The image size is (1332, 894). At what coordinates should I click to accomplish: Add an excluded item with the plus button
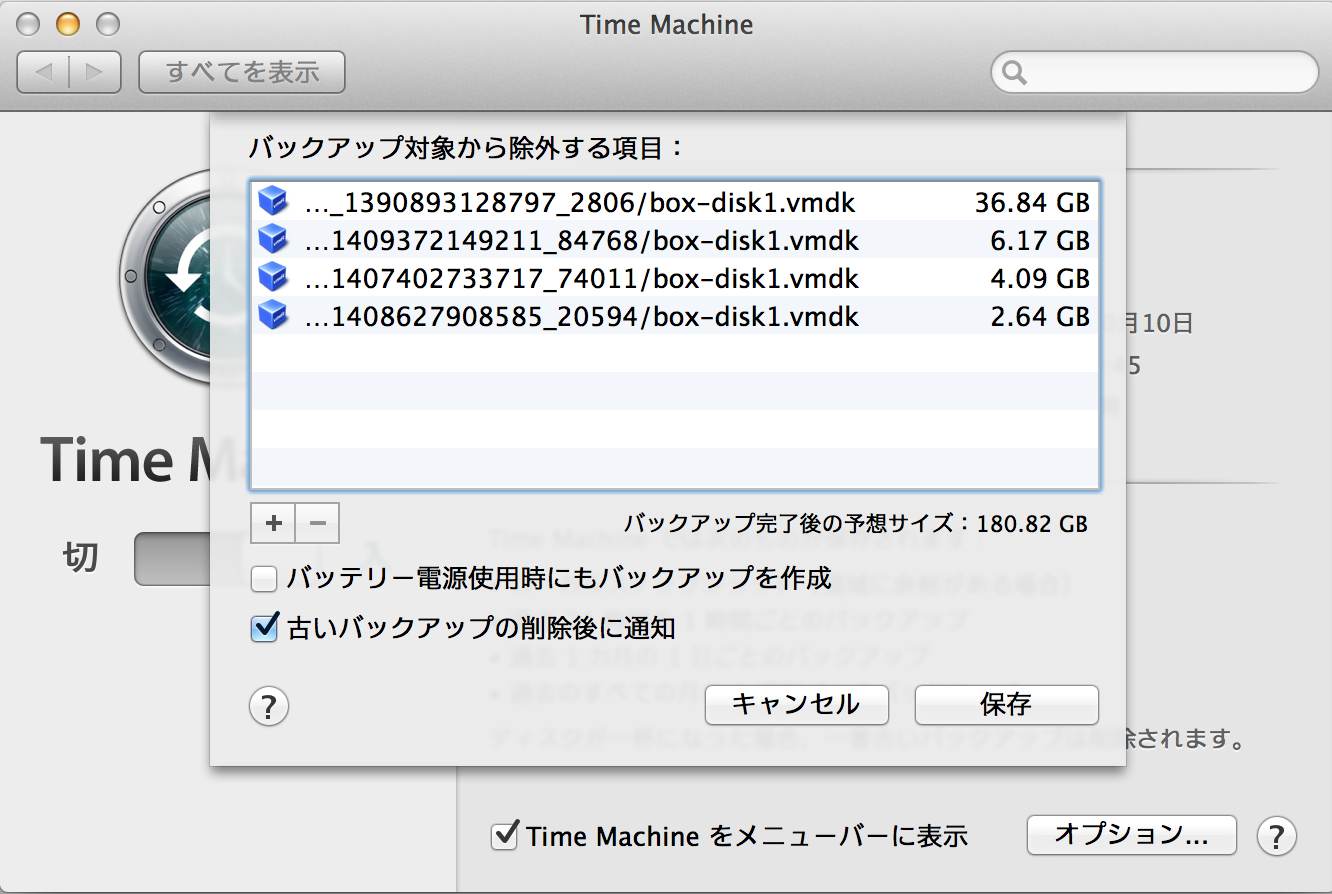click(273, 522)
